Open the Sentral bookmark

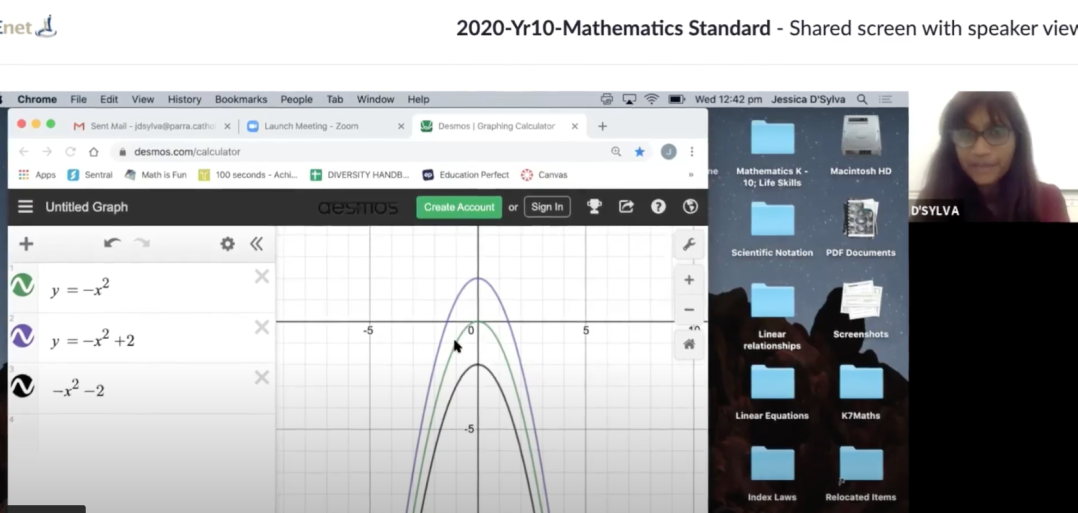[90, 175]
